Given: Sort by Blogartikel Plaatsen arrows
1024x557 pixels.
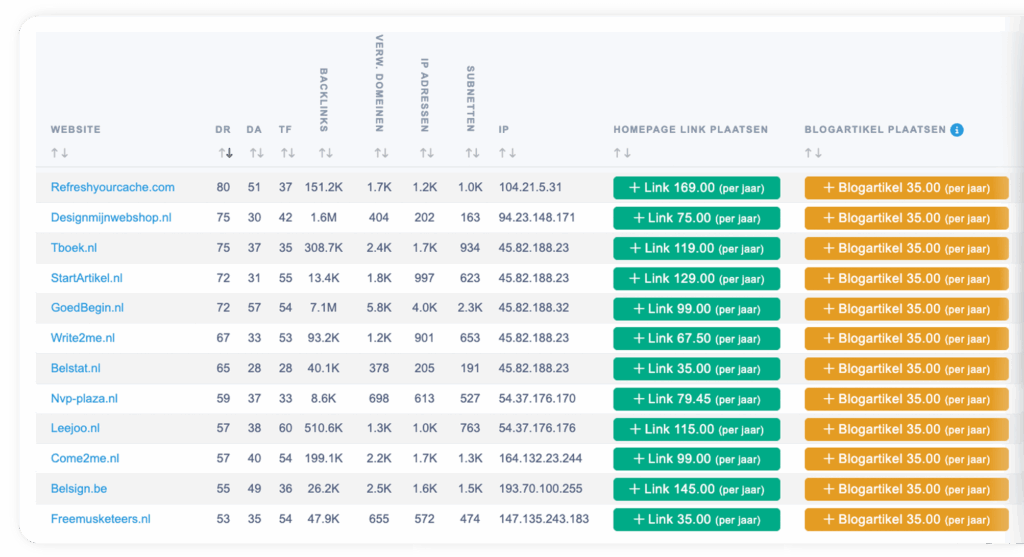Looking at the screenshot, I should click(813, 153).
